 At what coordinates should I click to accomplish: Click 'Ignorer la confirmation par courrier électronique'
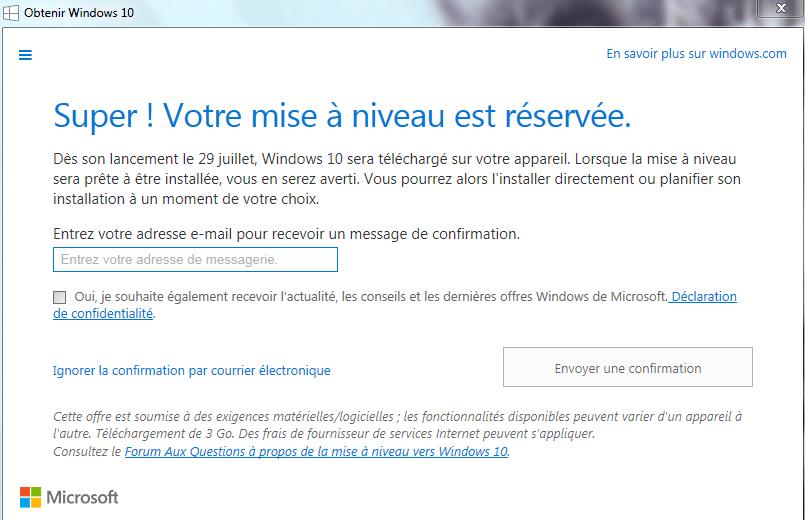click(x=191, y=370)
